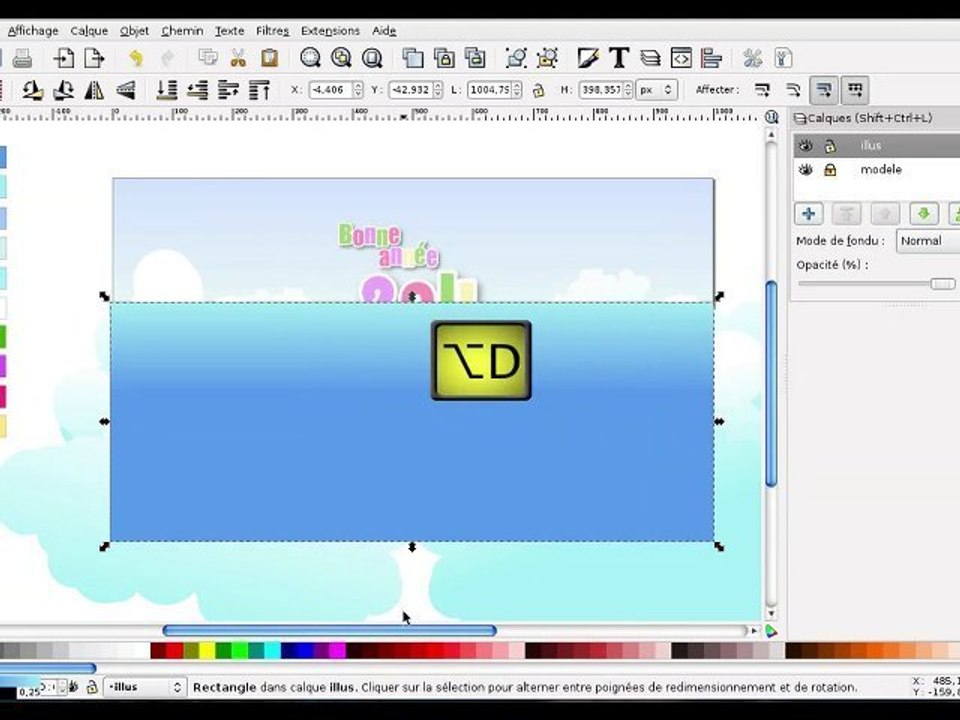
Task: Toggle scale rounded corners Affecter button
Action: pyautogui.click(x=793, y=91)
